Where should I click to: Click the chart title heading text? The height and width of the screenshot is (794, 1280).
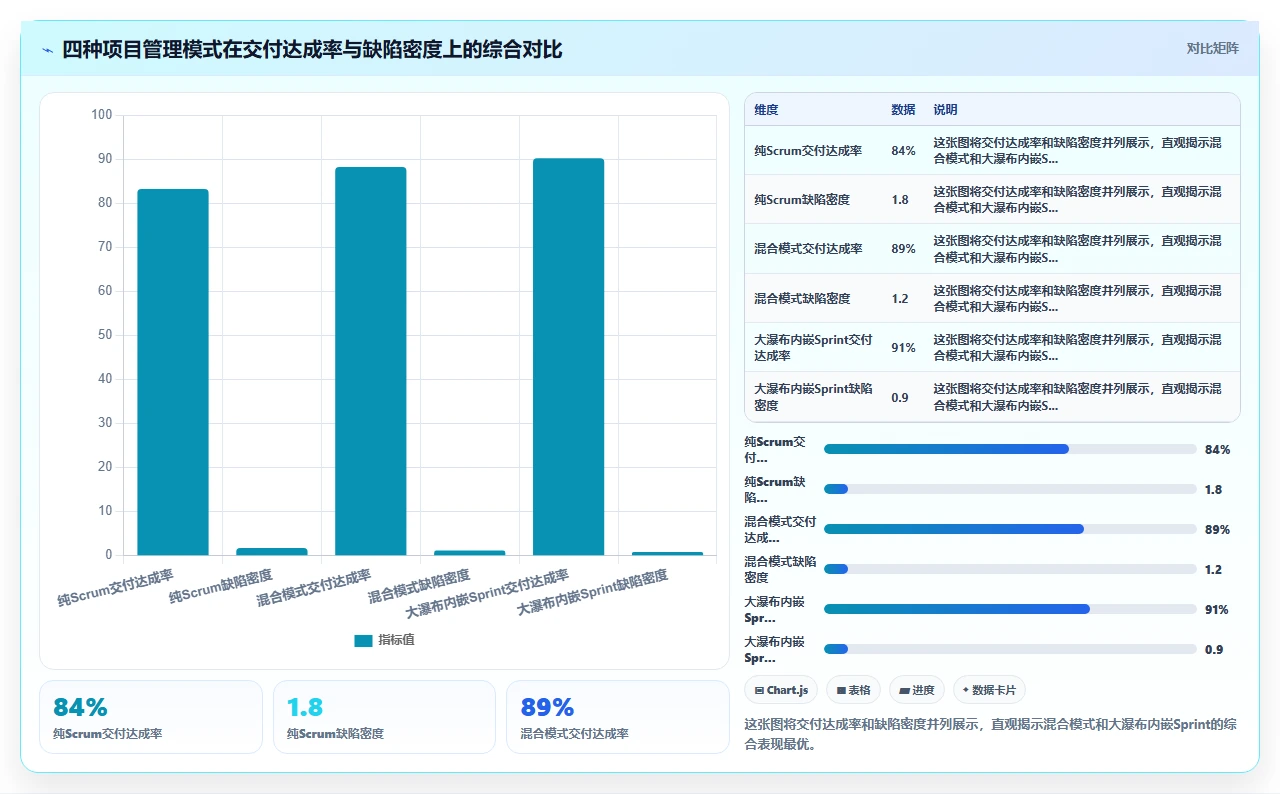click(312, 49)
